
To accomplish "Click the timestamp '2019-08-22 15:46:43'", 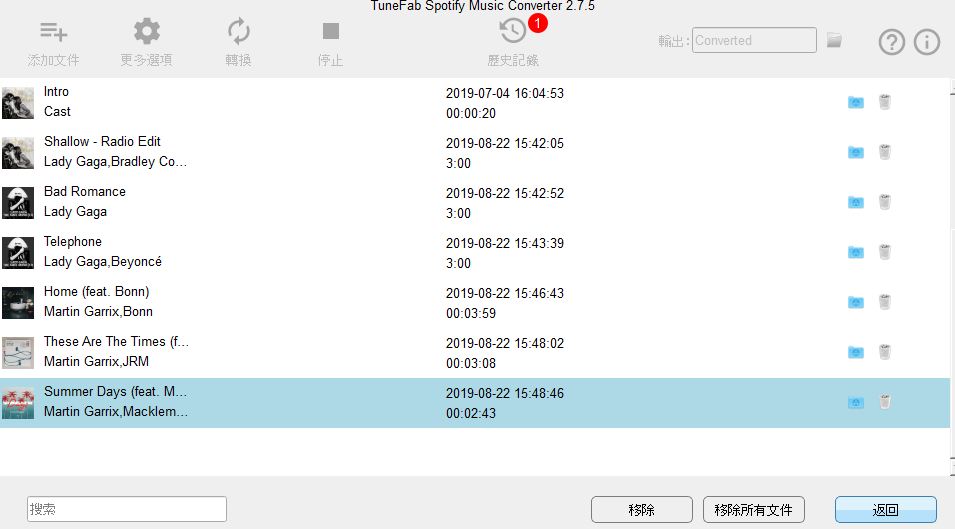I will pyautogui.click(x=505, y=293).
